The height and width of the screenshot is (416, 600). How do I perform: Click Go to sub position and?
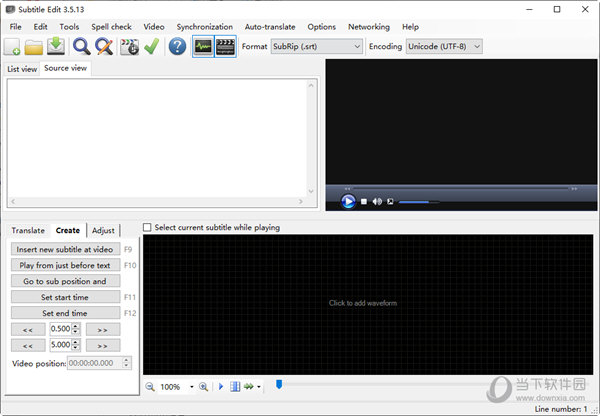pyautogui.click(x=65, y=281)
